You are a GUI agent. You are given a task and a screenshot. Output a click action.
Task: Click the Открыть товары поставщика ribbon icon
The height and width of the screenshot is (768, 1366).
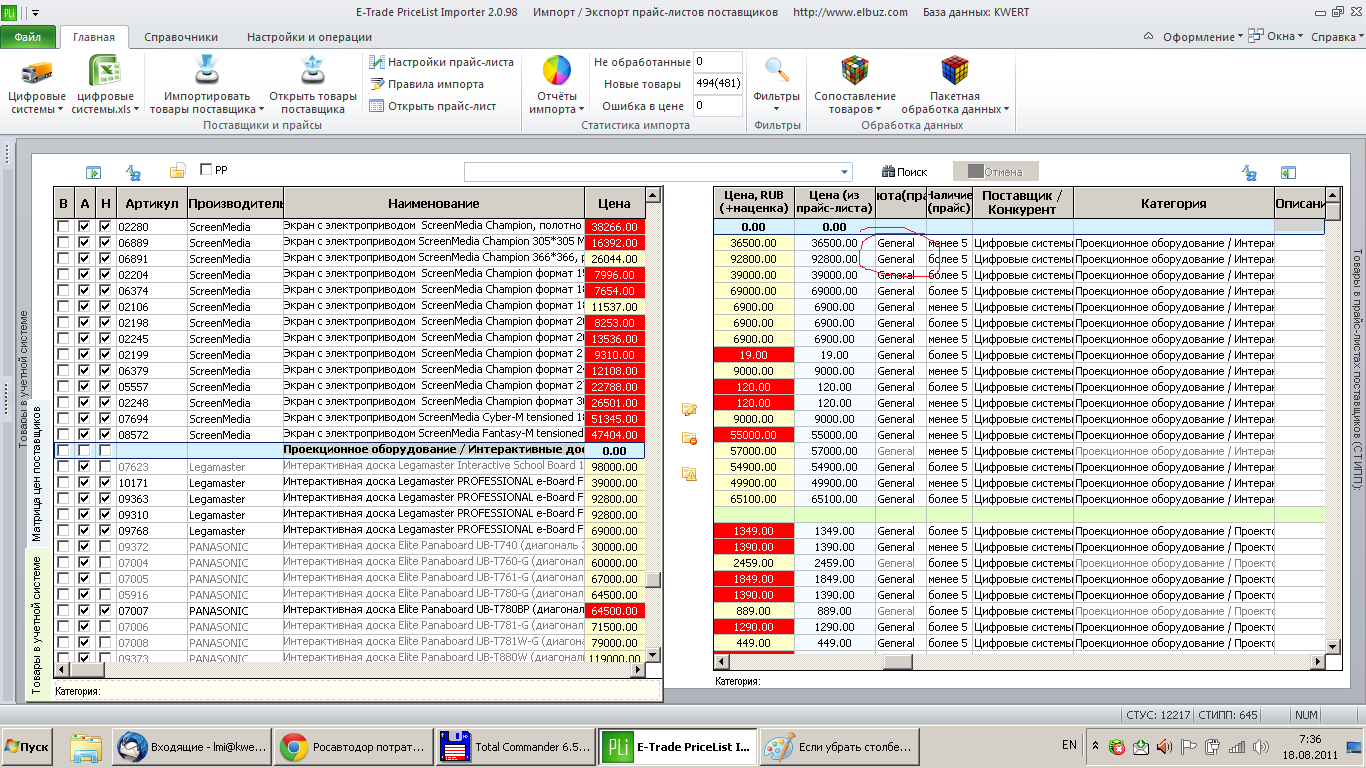pos(313,72)
